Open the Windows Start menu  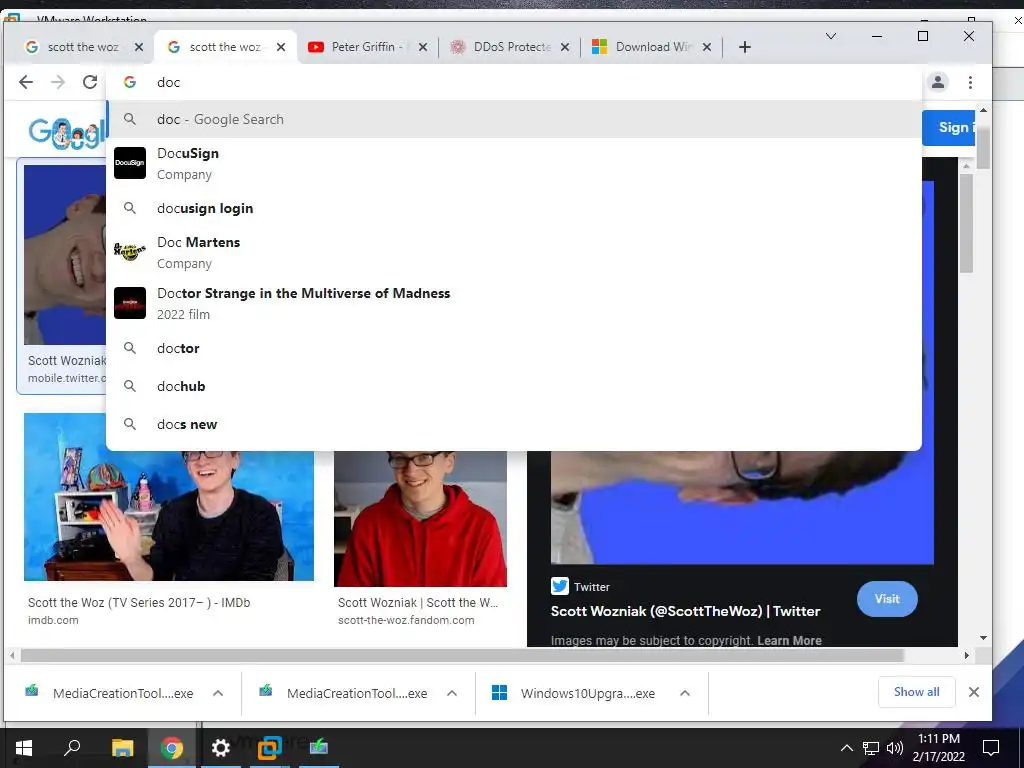pos(24,748)
